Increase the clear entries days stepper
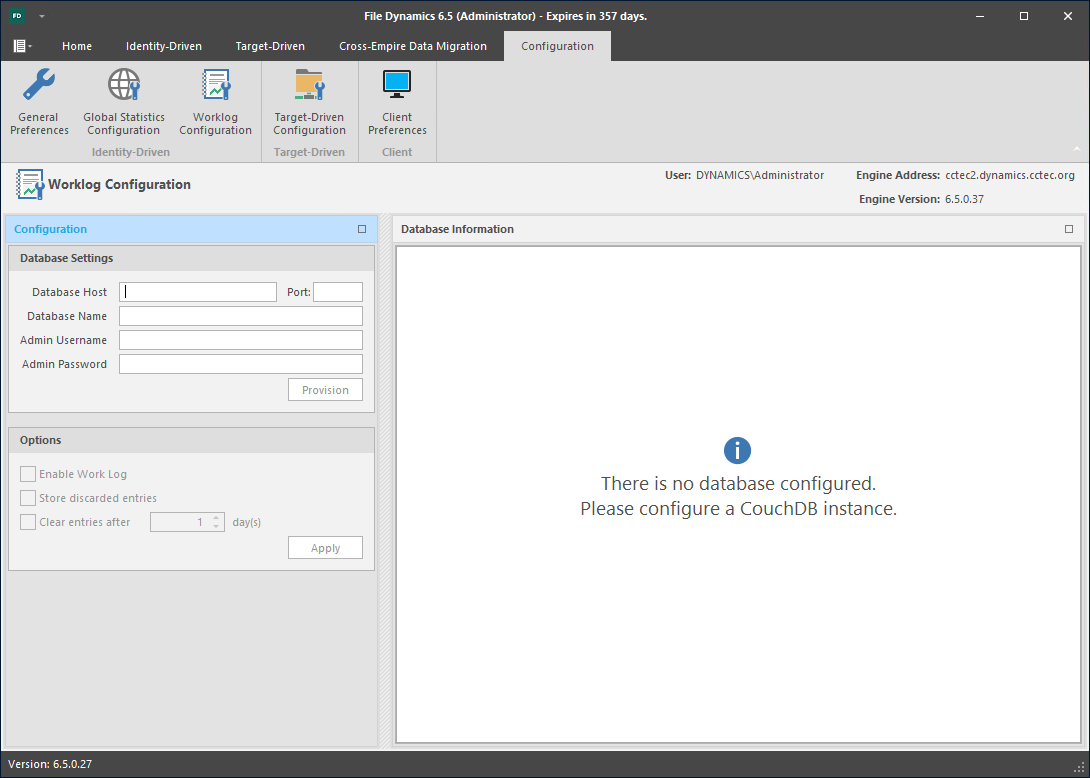1090x778 pixels. (x=216, y=518)
